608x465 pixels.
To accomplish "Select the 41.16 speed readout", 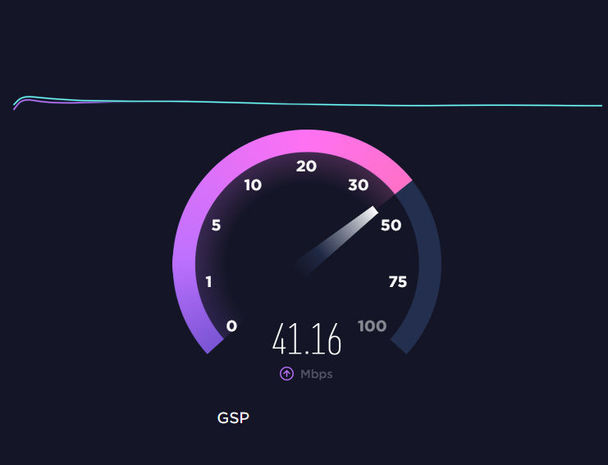I will click(307, 339).
